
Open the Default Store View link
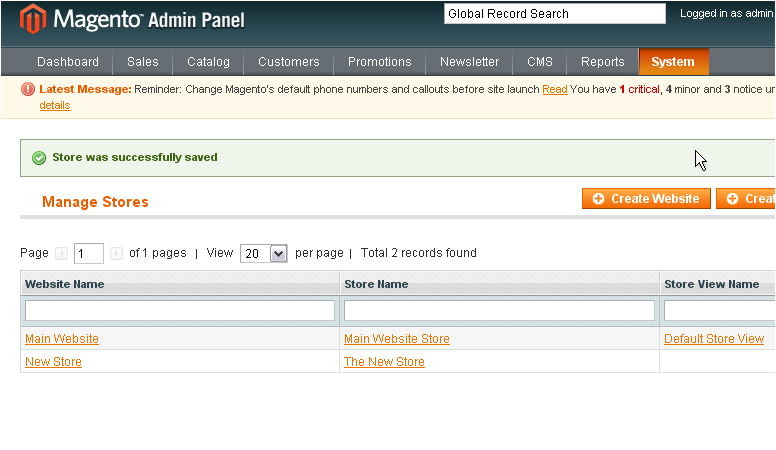(714, 339)
